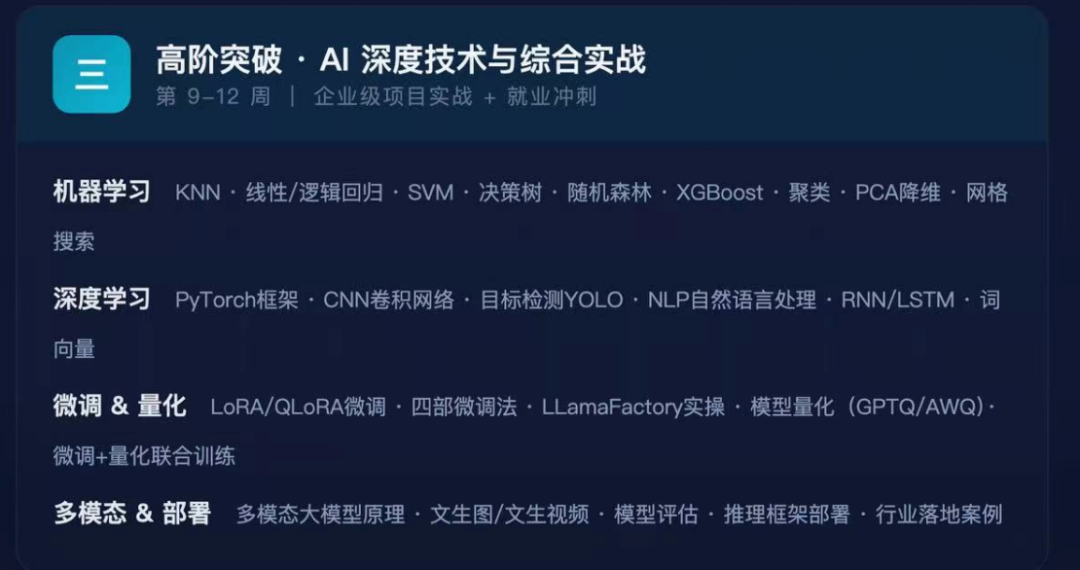Click the 行业落地案例 topic

[x=939, y=514]
